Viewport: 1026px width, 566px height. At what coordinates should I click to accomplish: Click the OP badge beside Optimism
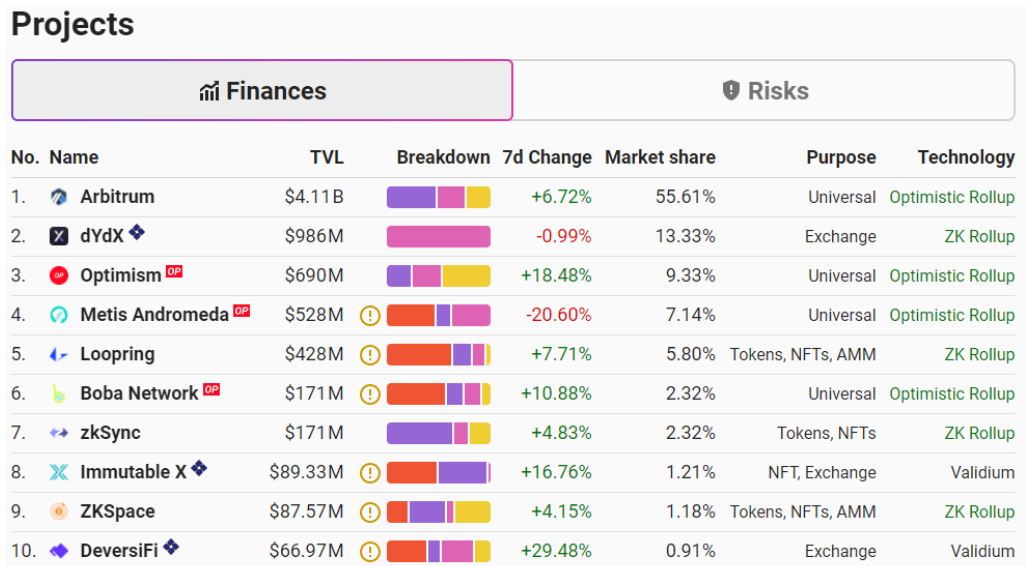(x=174, y=271)
